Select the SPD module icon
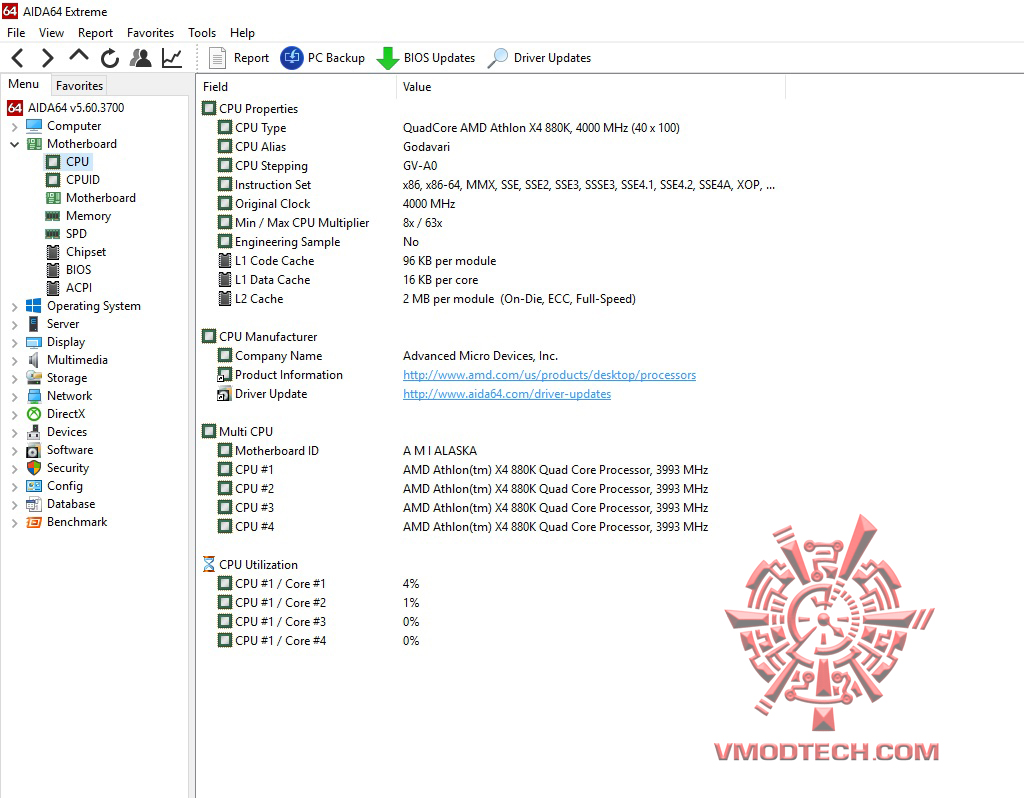This screenshot has width=1024, height=798. pyautogui.click(x=53, y=234)
